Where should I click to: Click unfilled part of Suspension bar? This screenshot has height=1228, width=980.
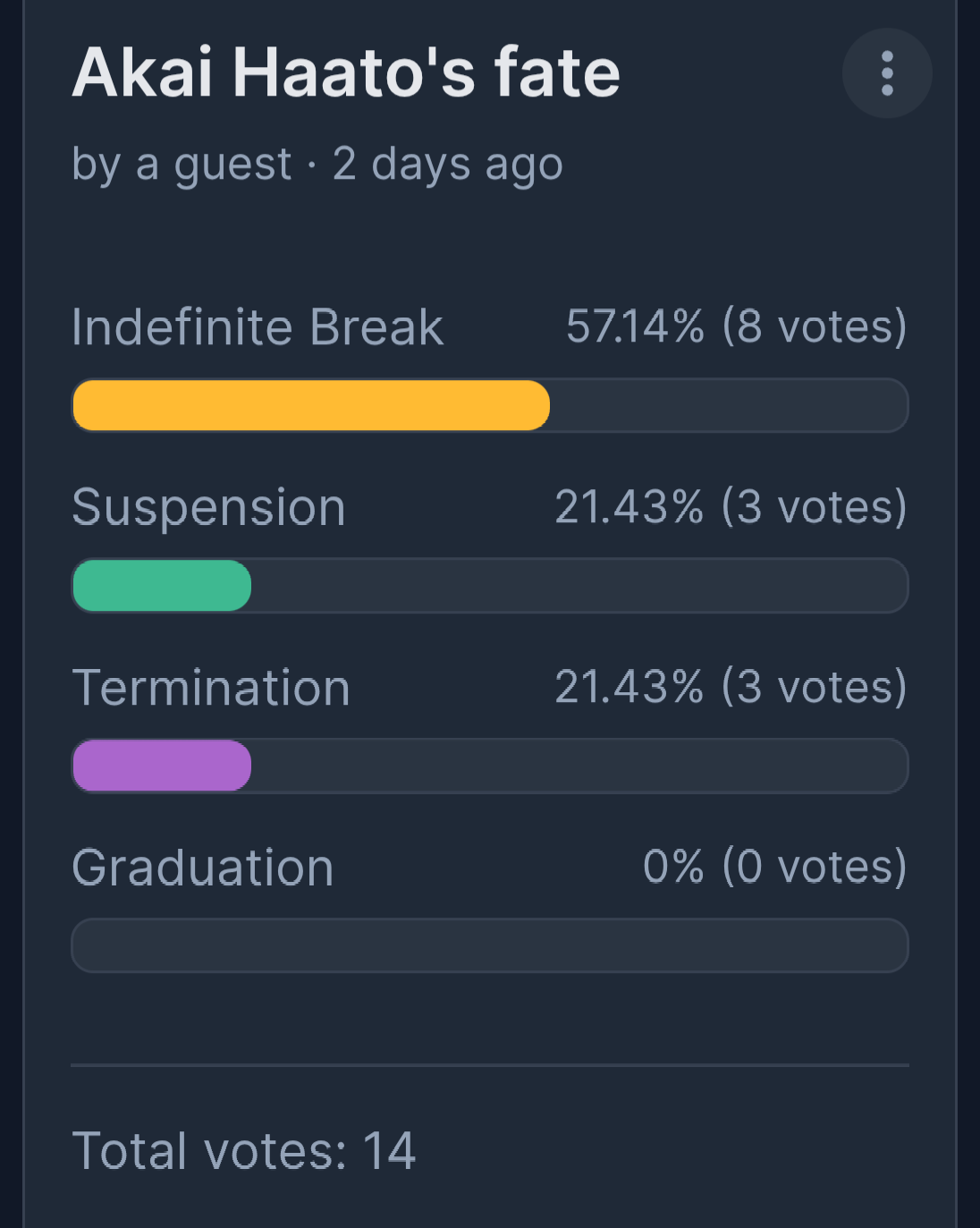[579, 586]
